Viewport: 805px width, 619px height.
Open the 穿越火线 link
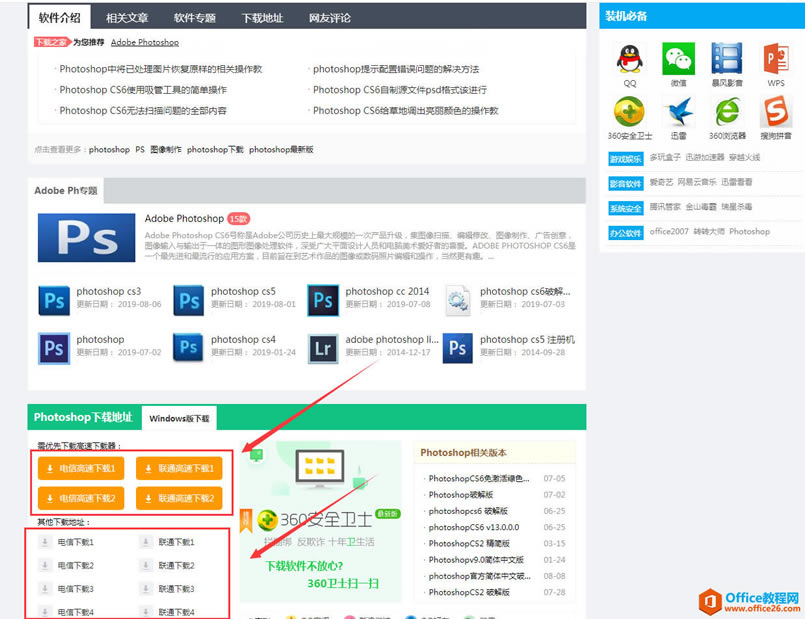coord(744,157)
